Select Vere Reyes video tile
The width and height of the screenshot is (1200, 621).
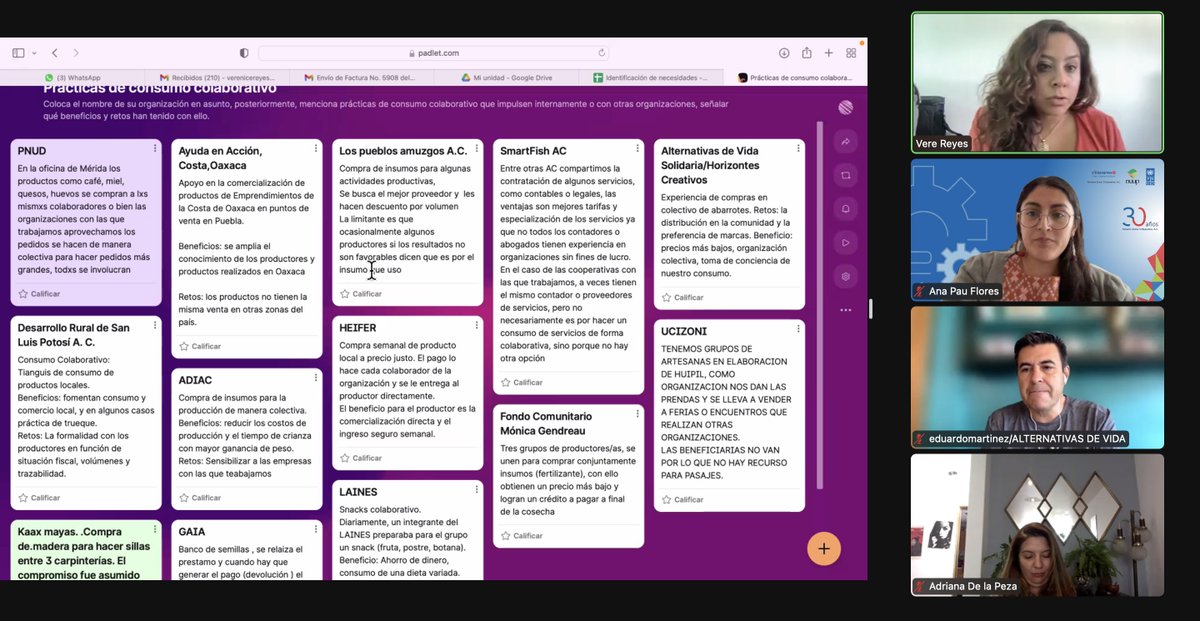(1038, 82)
